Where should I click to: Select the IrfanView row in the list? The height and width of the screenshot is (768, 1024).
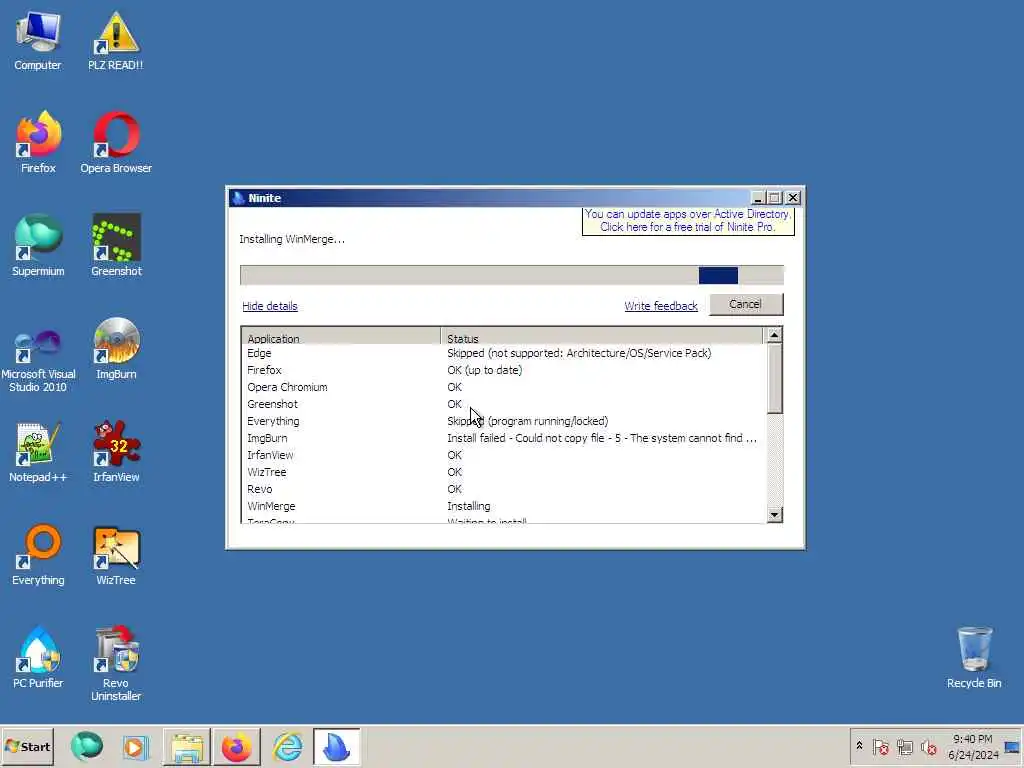tap(503, 455)
